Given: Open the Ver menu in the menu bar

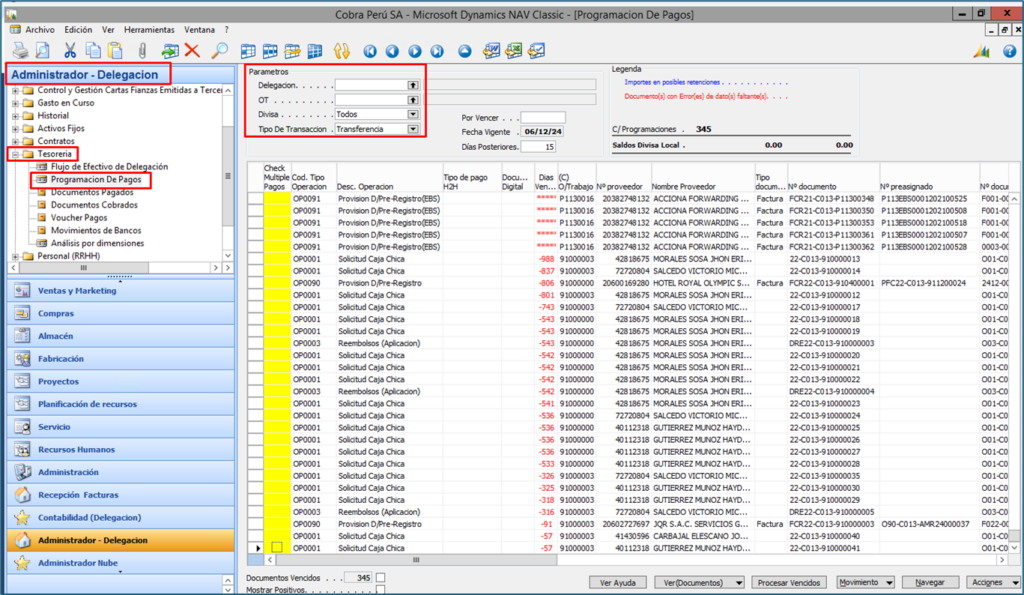Looking at the screenshot, I should tap(108, 29).
